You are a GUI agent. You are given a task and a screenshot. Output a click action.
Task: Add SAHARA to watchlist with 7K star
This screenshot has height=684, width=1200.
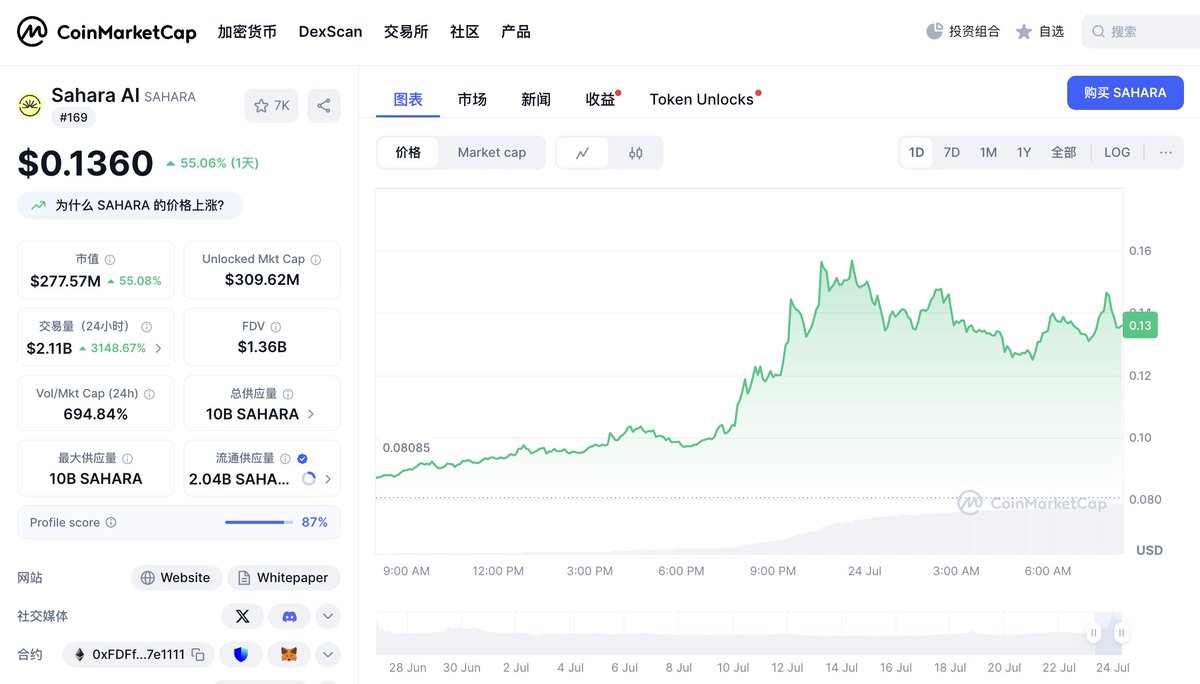271,106
